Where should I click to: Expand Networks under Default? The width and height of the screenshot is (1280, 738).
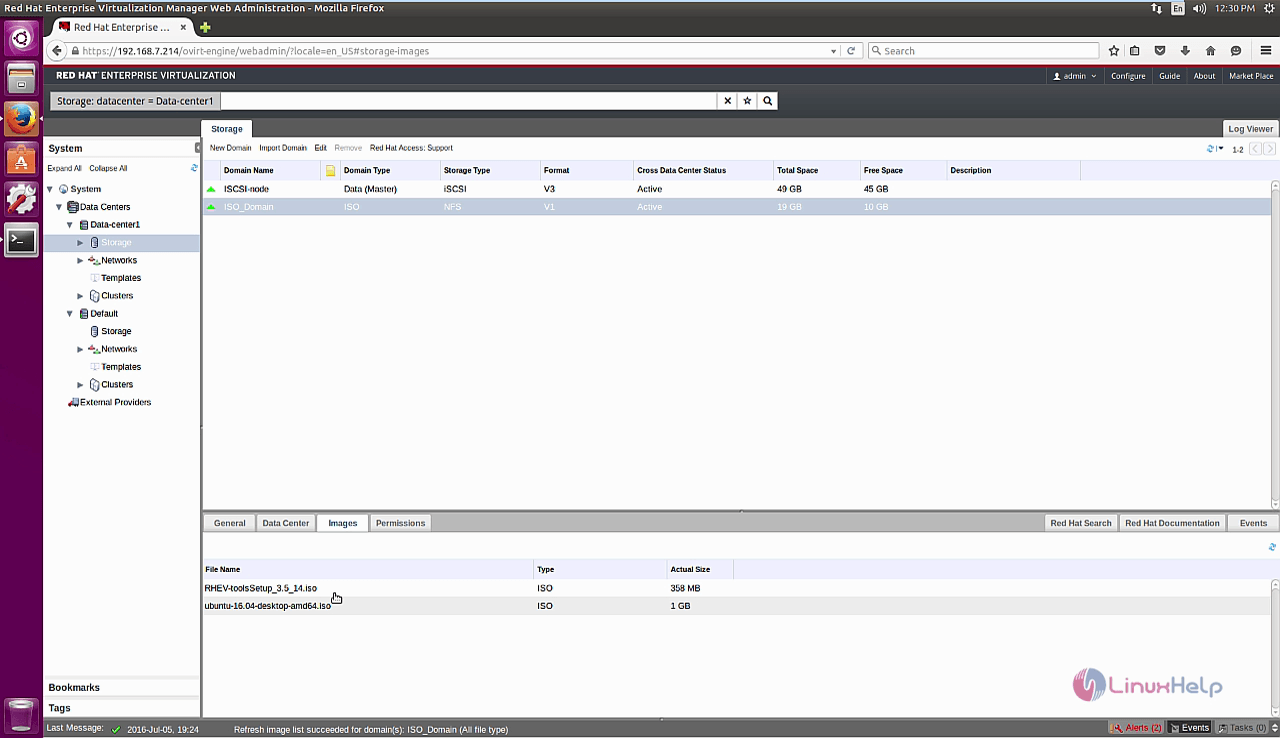coord(81,349)
